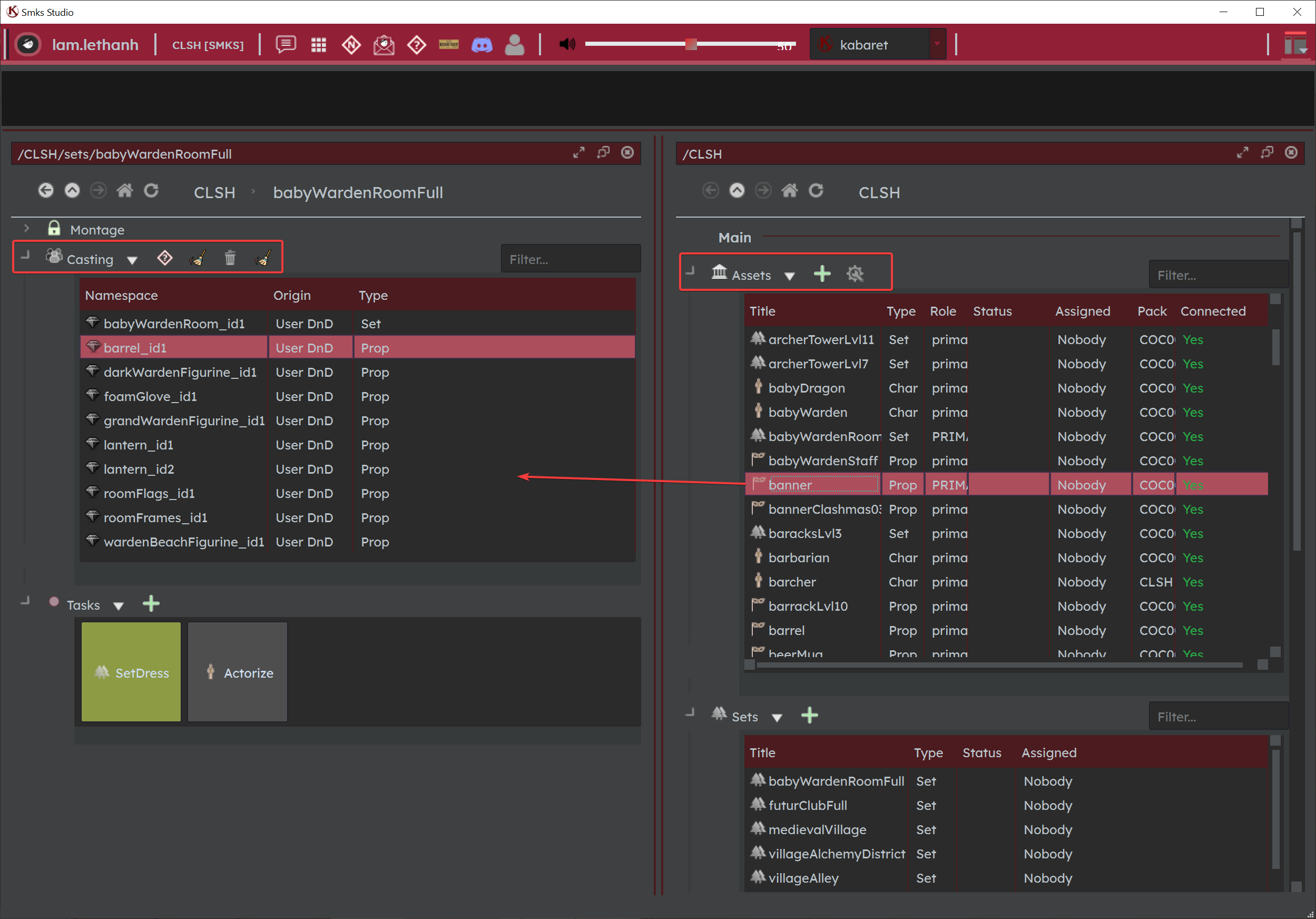Mute sound with the speaker icon
Image resolution: width=1316 pixels, height=919 pixels.
(566, 44)
